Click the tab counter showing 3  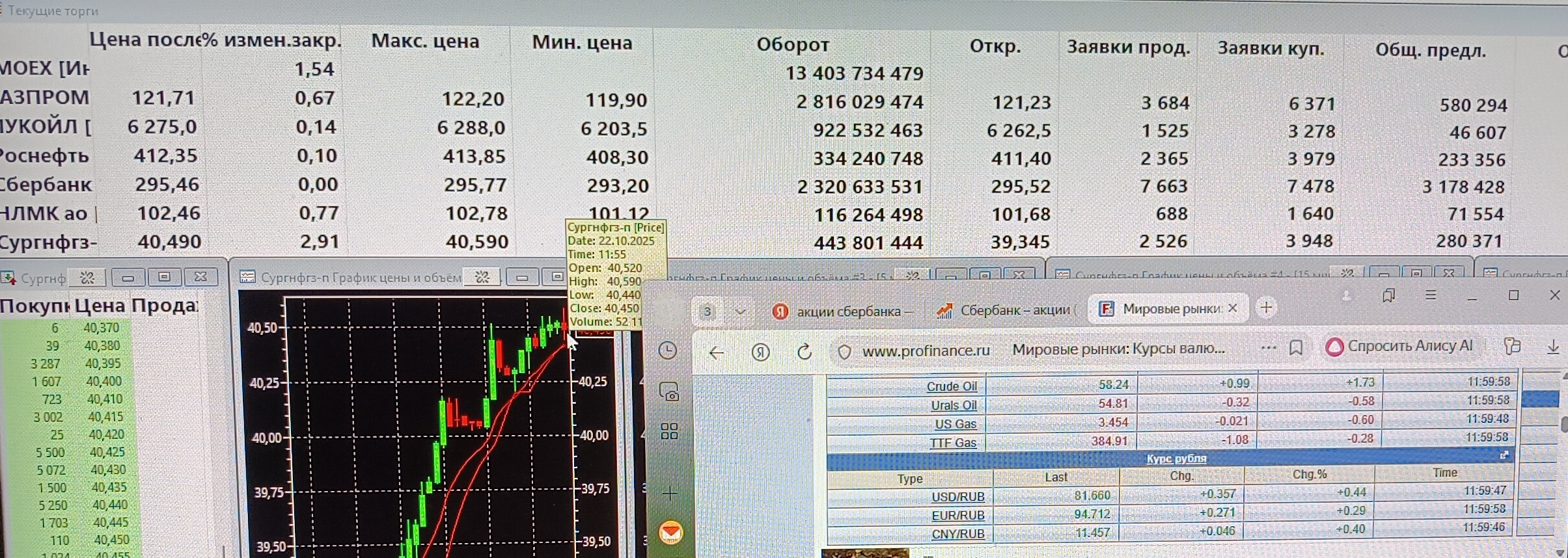tap(707, 312)
